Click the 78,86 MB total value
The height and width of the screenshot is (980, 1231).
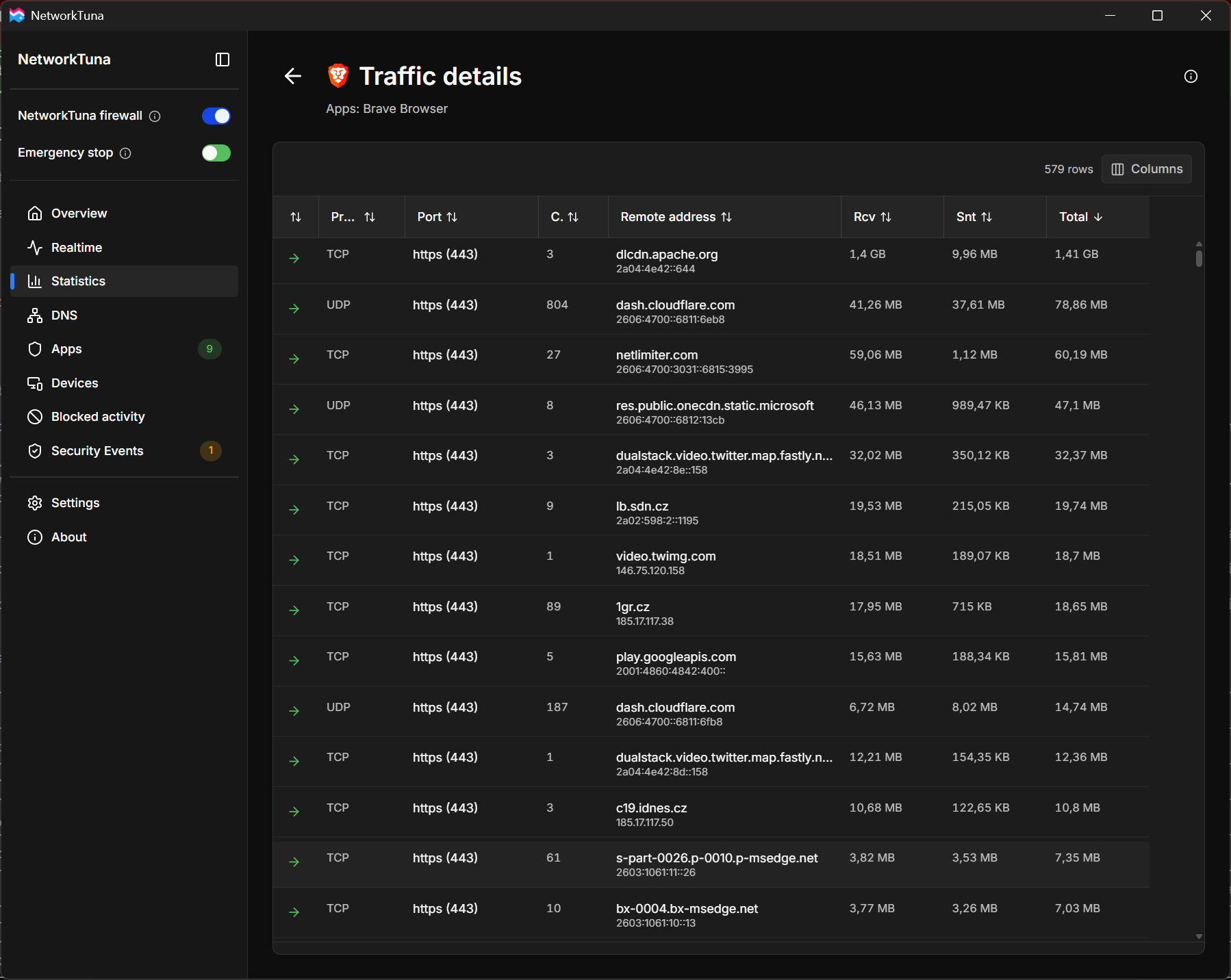point(1081,305)
